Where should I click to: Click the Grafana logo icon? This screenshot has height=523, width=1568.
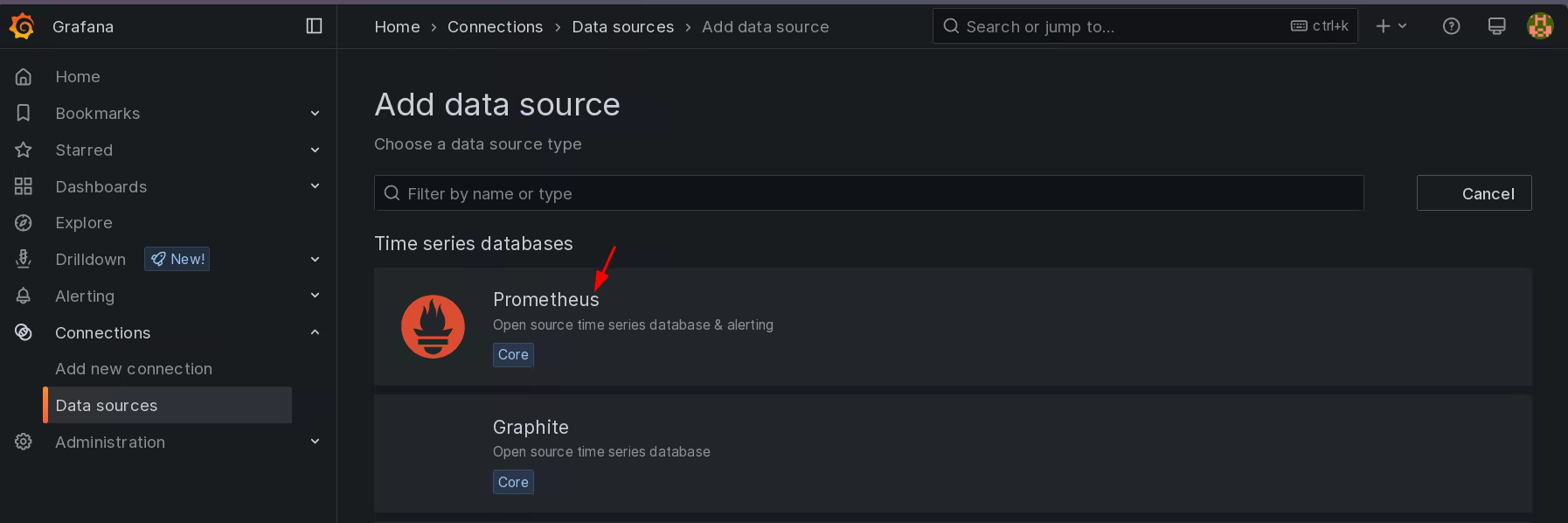pyautogui.click(x=22, y=26)
